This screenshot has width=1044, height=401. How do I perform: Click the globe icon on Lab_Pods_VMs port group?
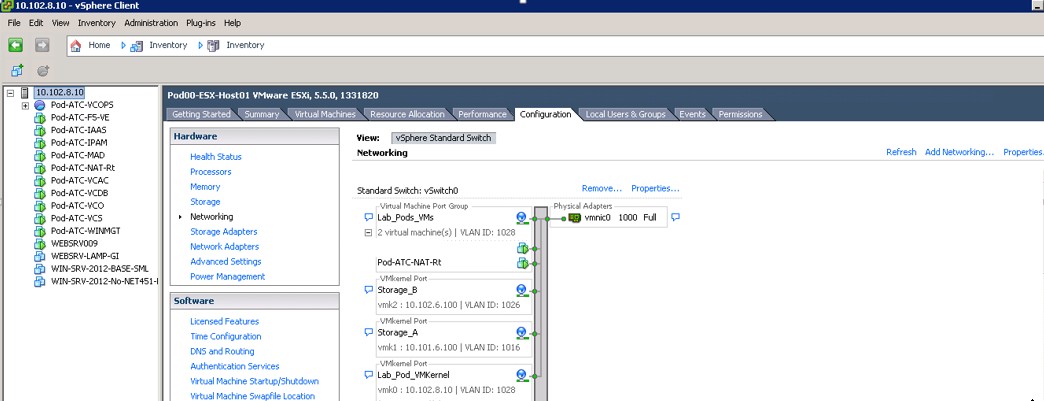pos(521,217)
